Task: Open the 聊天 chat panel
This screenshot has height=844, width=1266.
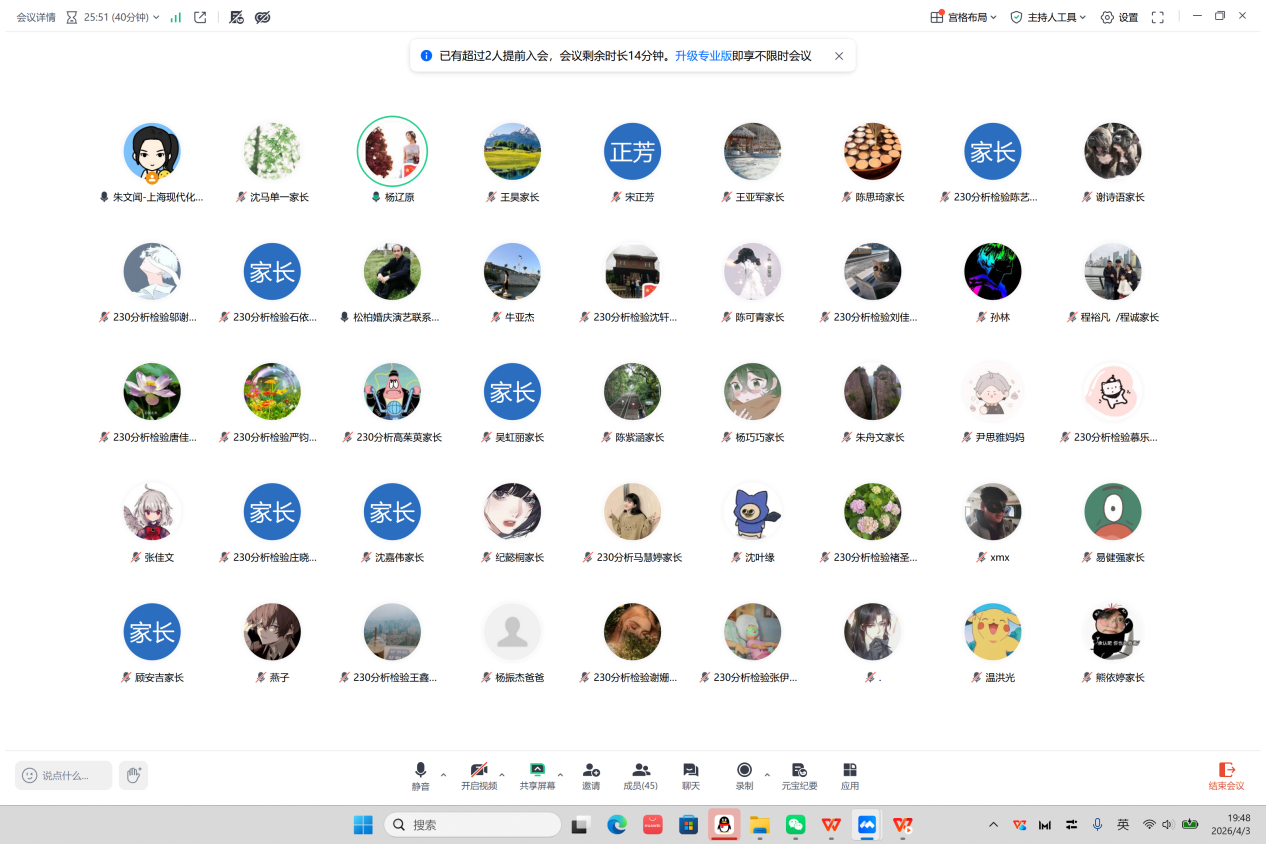Action: (x=690, y=775)
